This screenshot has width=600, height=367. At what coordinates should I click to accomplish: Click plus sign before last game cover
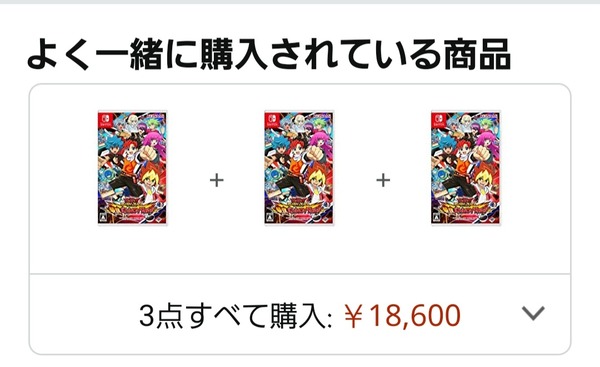point(383,180)
